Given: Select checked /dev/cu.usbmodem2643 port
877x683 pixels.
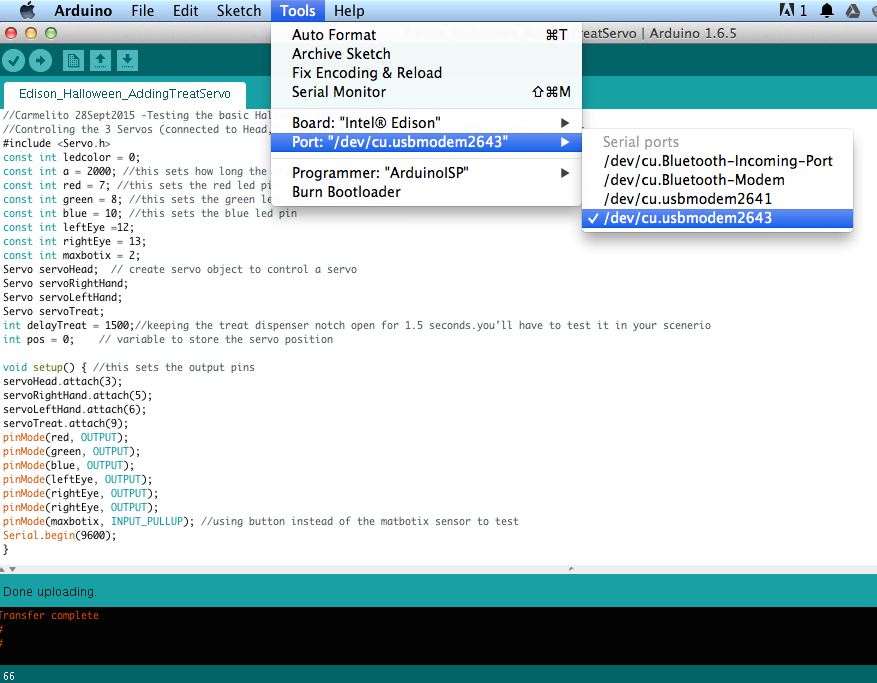Looking at the screenshot, I should pos(718,218).
